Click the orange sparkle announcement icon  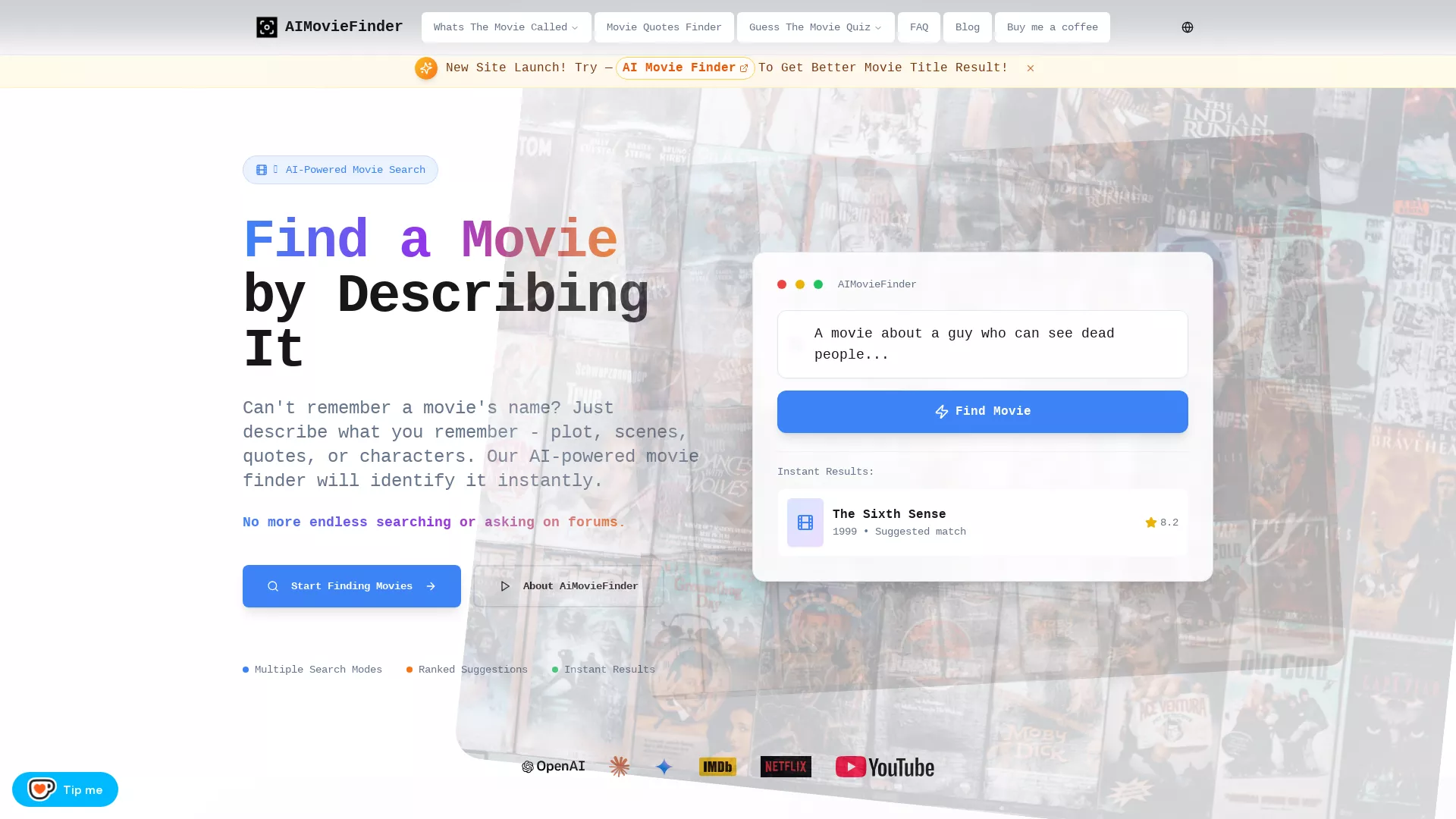coord(426,68)
